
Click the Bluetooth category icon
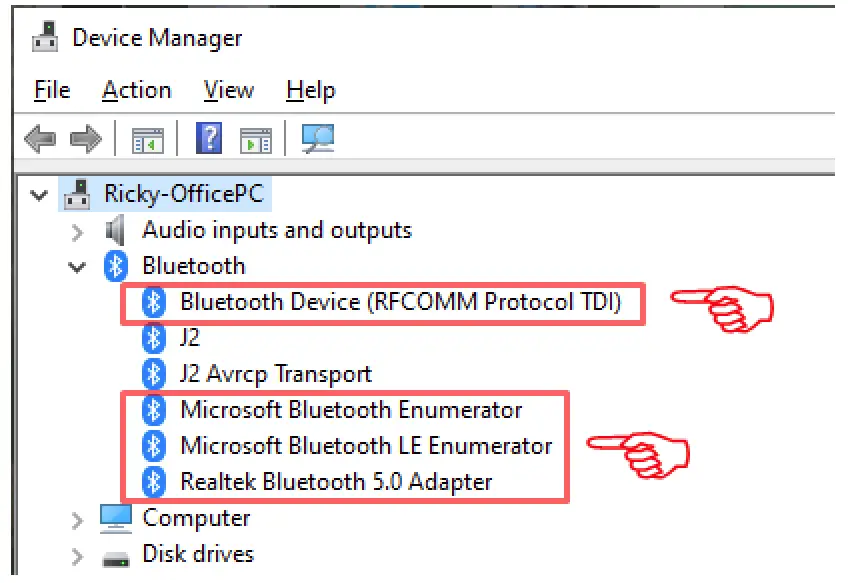(x=116, y=266)
